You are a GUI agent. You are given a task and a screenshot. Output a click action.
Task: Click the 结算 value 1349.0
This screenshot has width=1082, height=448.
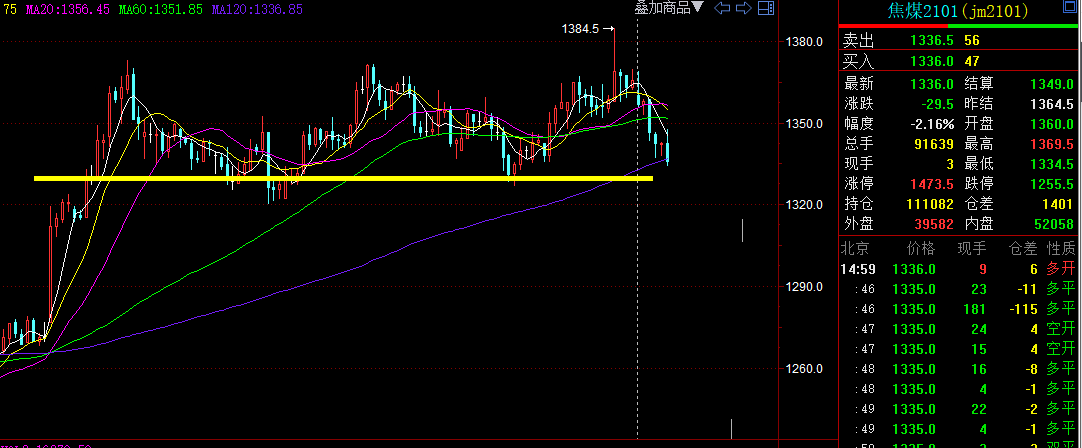click(x=1052, y=84)
